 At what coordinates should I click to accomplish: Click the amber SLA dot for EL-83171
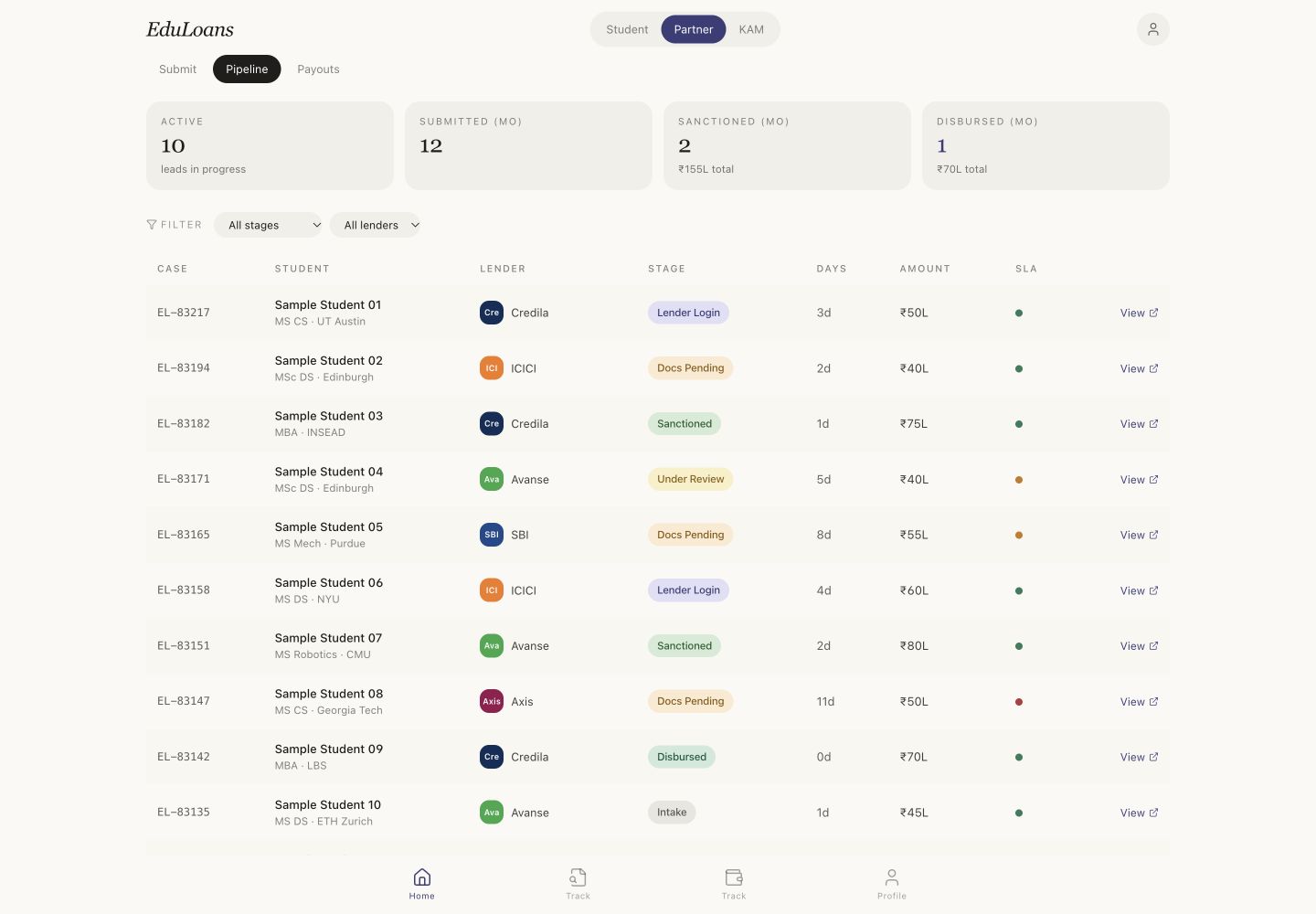(1019, 480)
